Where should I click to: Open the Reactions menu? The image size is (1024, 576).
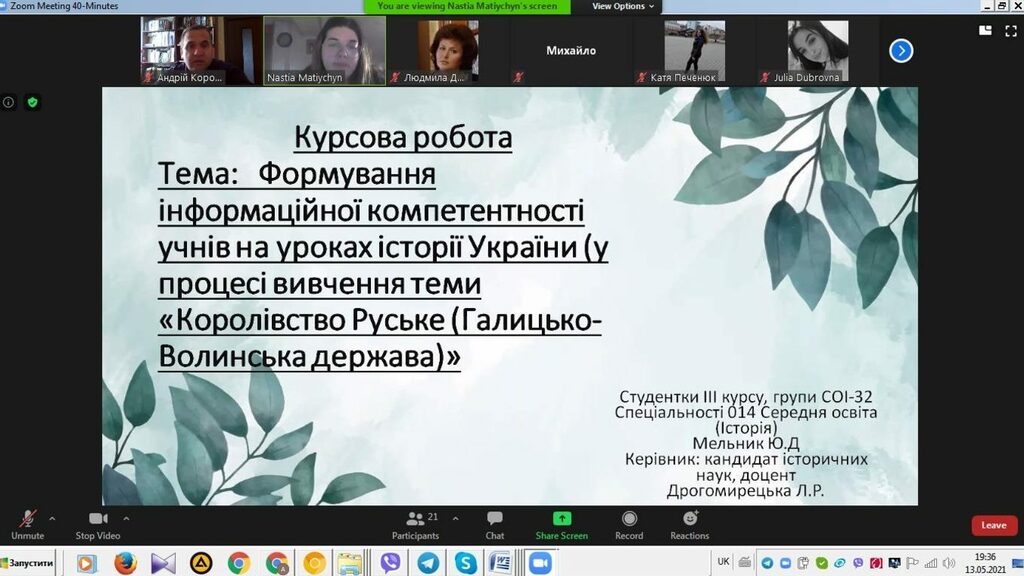coord(689,523)
